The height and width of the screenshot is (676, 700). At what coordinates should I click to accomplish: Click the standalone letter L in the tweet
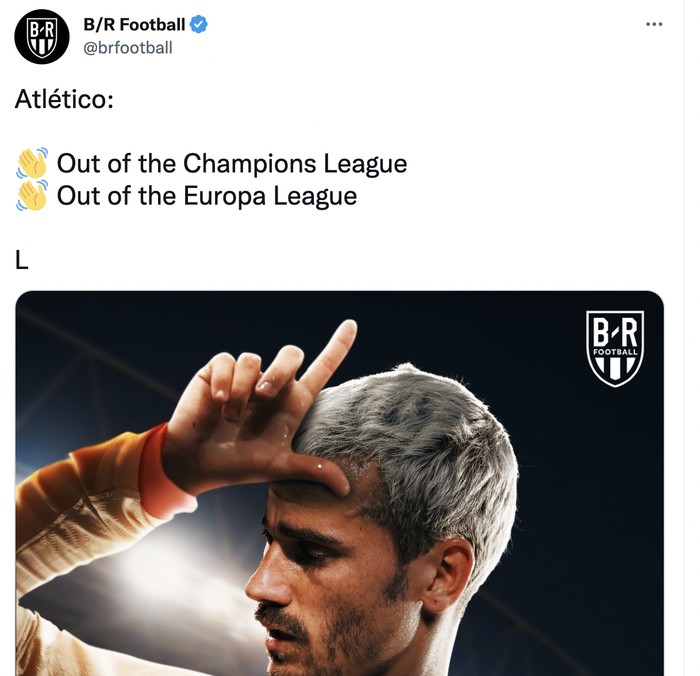pyautogui.click(x=21, y=260)
